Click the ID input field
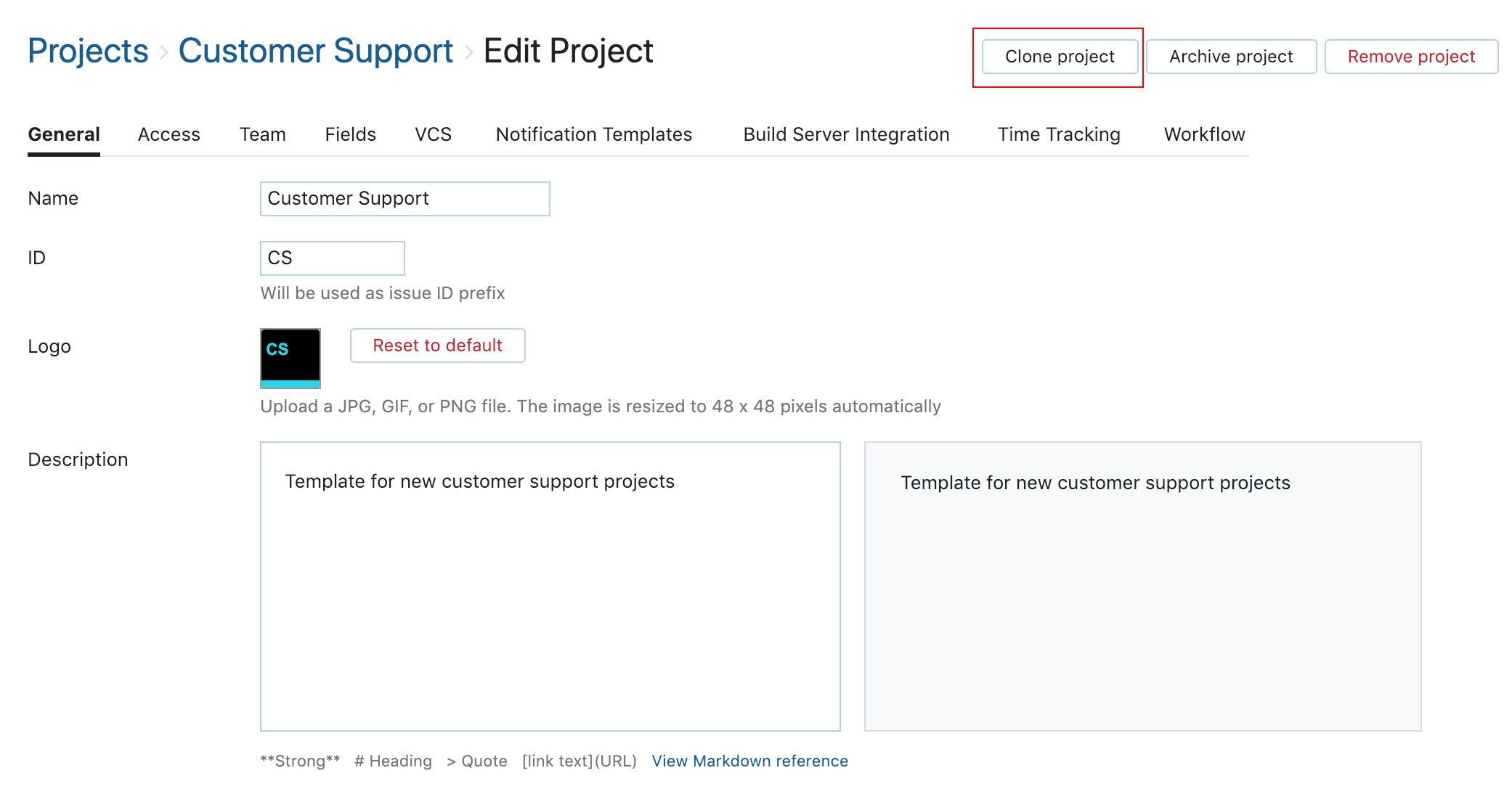Image resolution: width=1512 pixels, height=797 pixels. coord(331,258)
